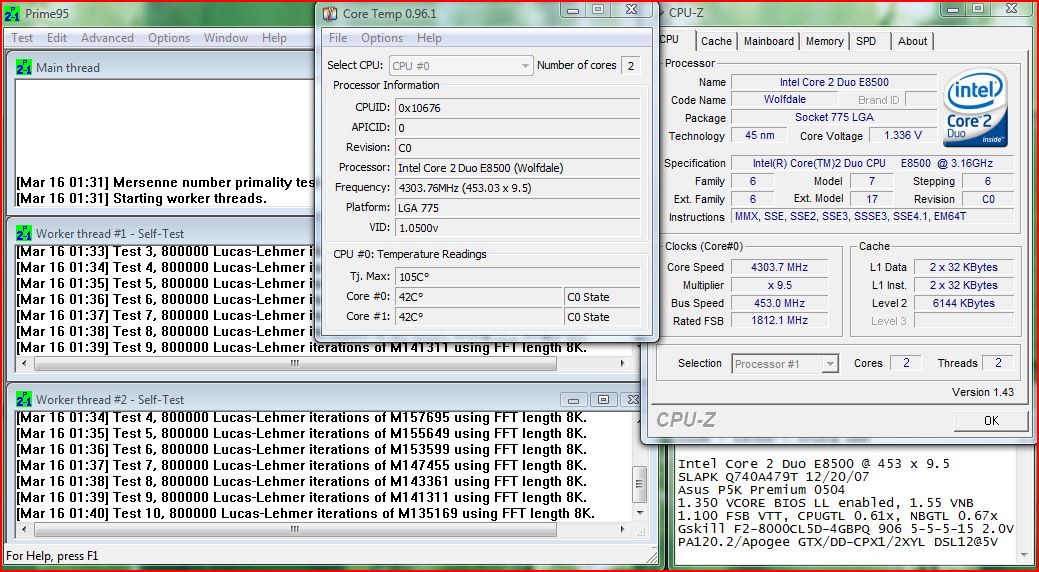Close the Worker thread #2 window
The image size is (1039, 572).
point(633,400)
